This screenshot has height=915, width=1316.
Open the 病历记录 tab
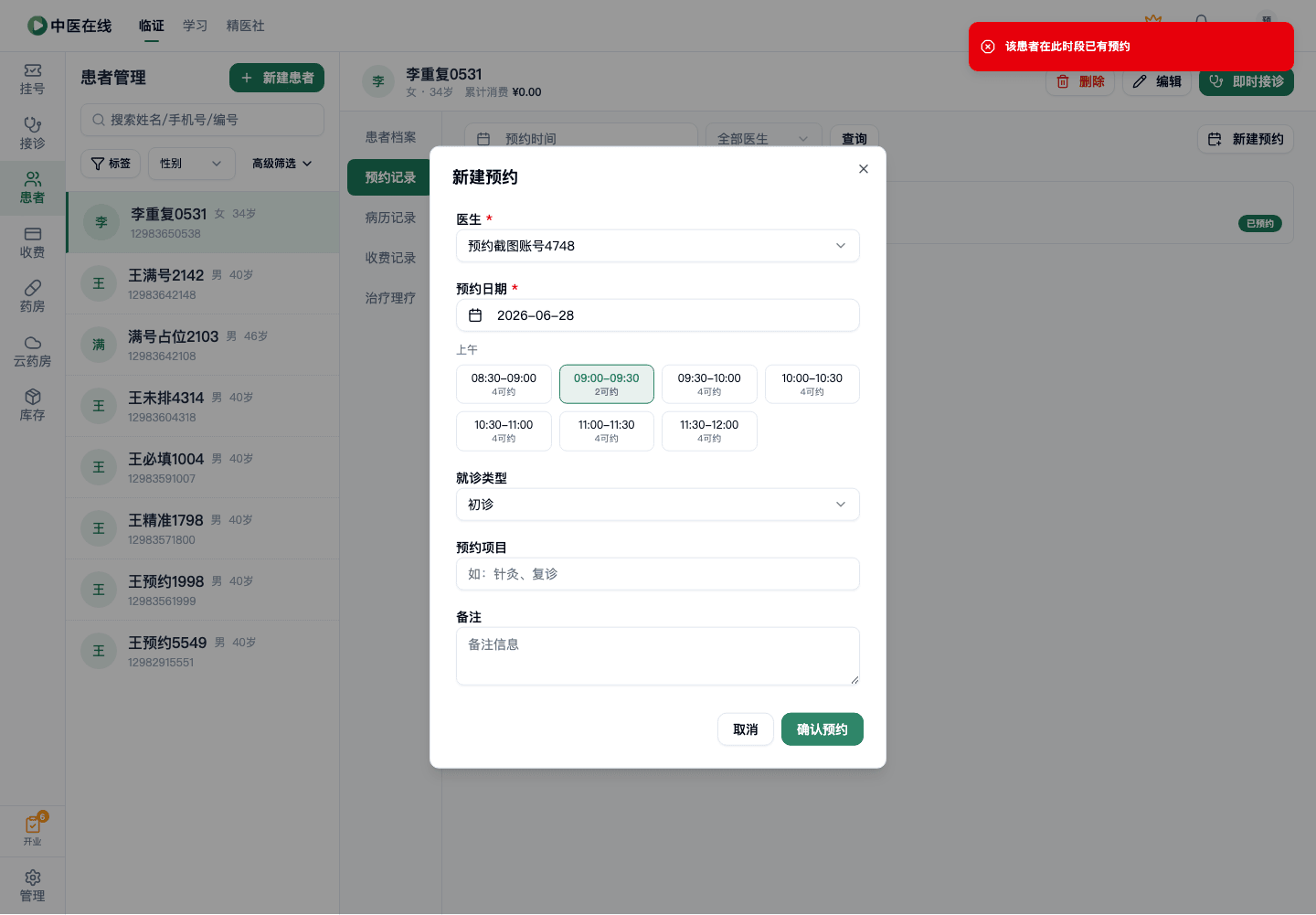click(x=390, y=218)
